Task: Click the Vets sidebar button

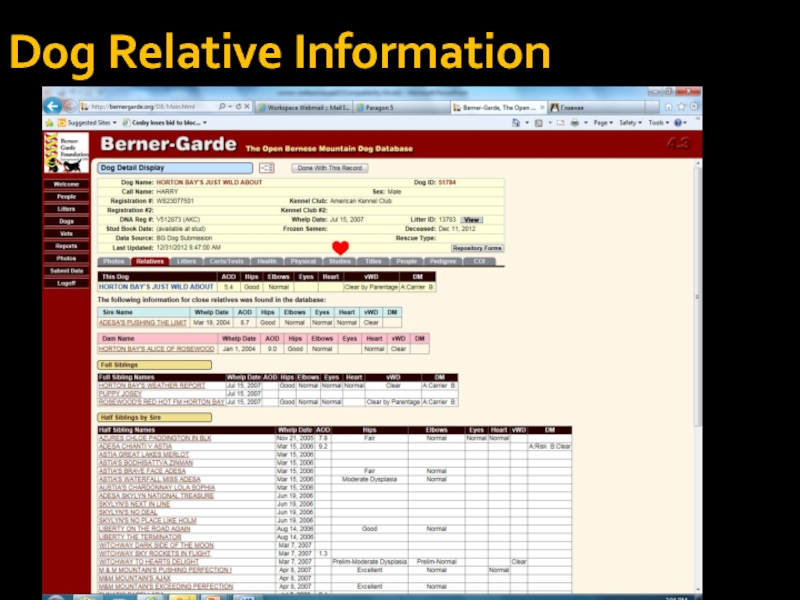Action: pos(66,234)
